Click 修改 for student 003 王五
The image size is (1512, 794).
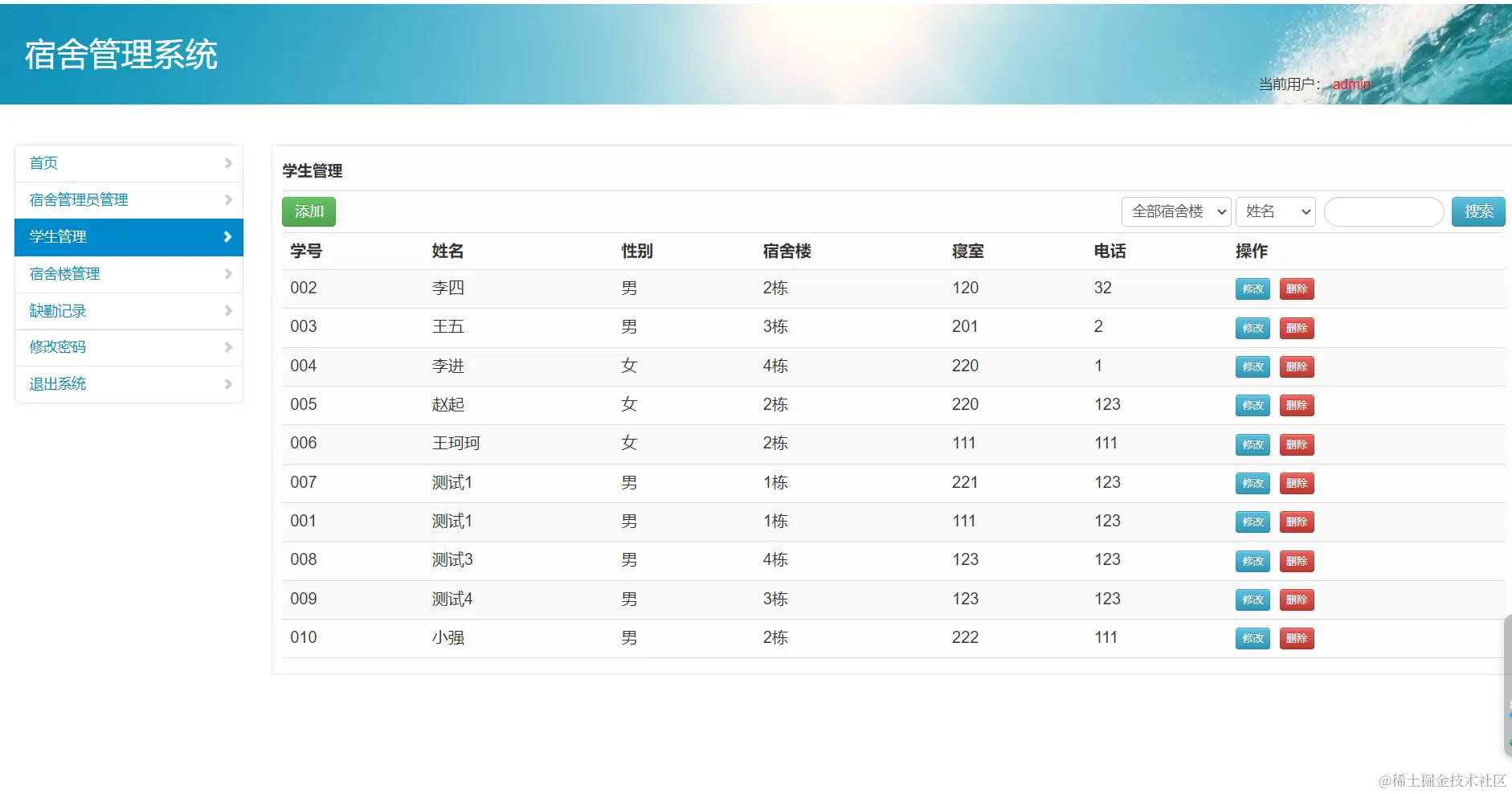[x=1253, y=328]
